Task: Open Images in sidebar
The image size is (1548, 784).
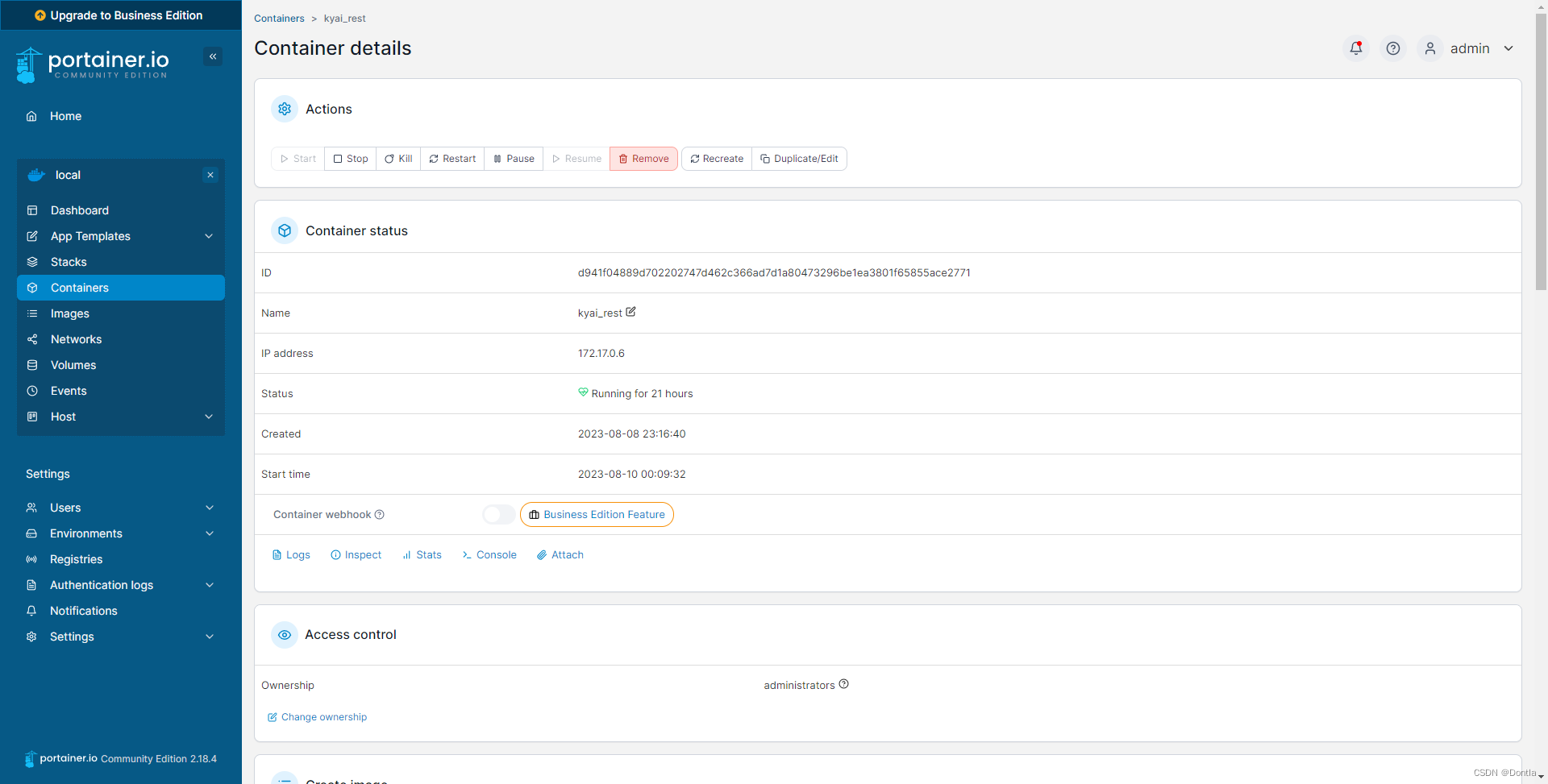Action: click(x=121, y=313)
